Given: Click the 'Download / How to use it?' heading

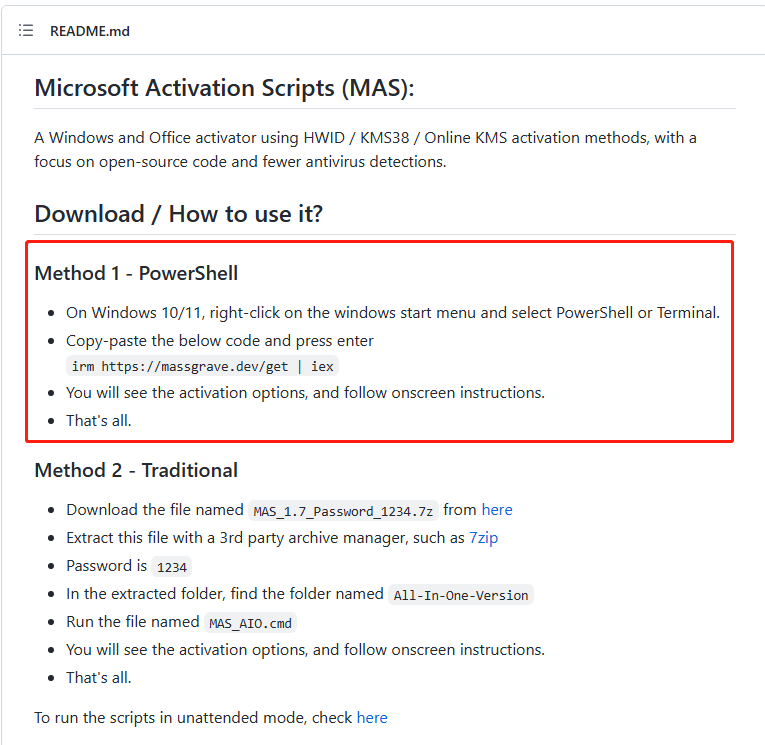Looking at the screenshot, I should 179,214.
